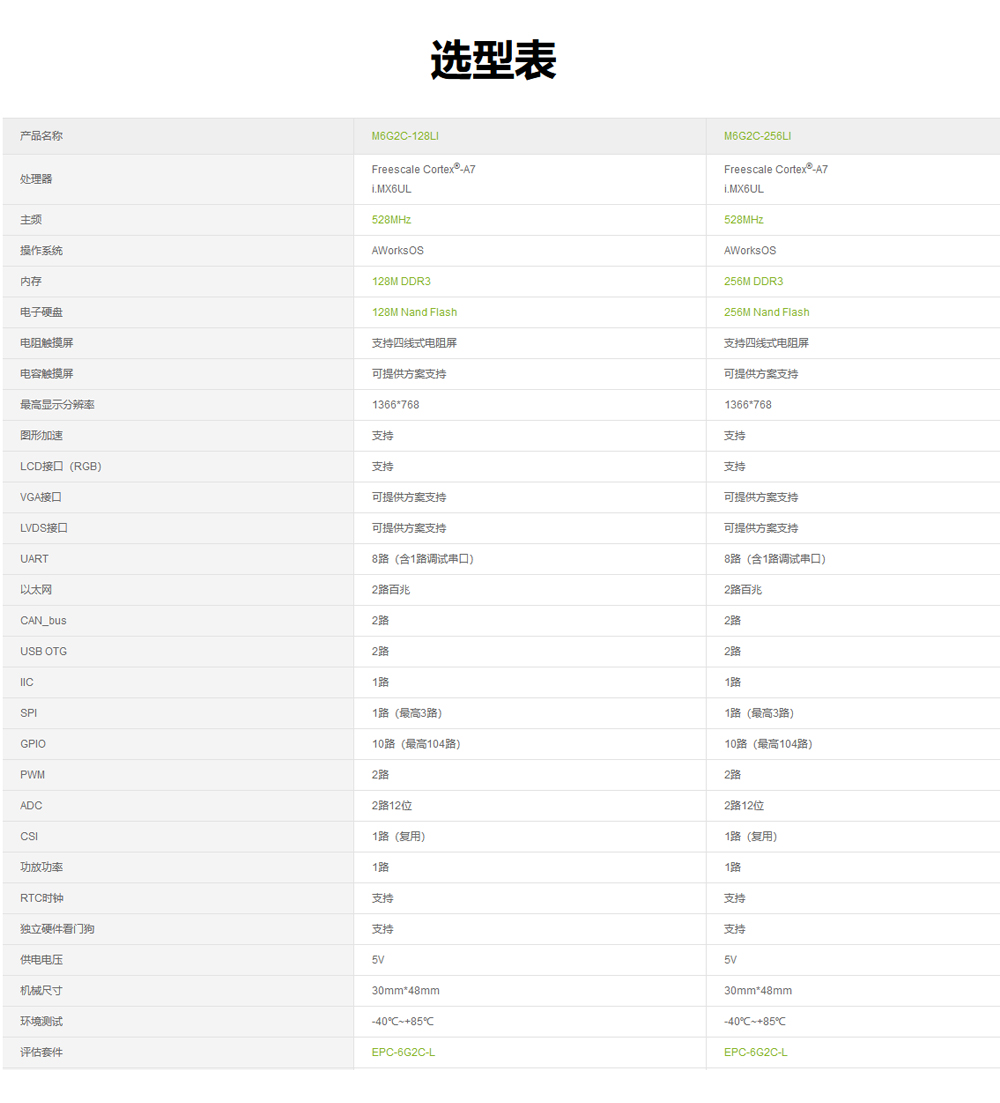Select the 内存 row label
Screen dimensions: 1000x1103
click(x=30, y=281)
